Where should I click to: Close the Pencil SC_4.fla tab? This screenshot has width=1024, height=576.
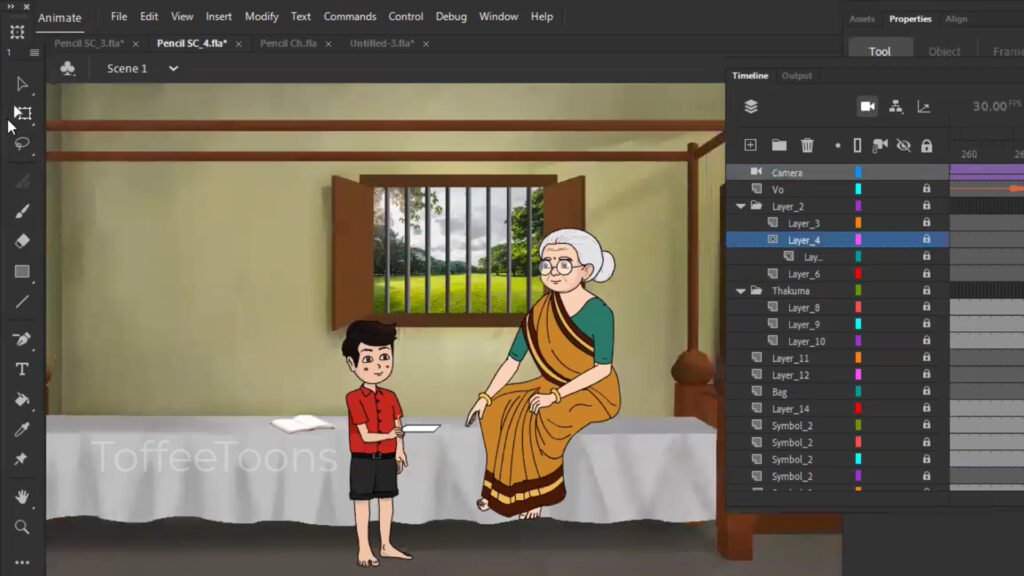pos(238,44)
